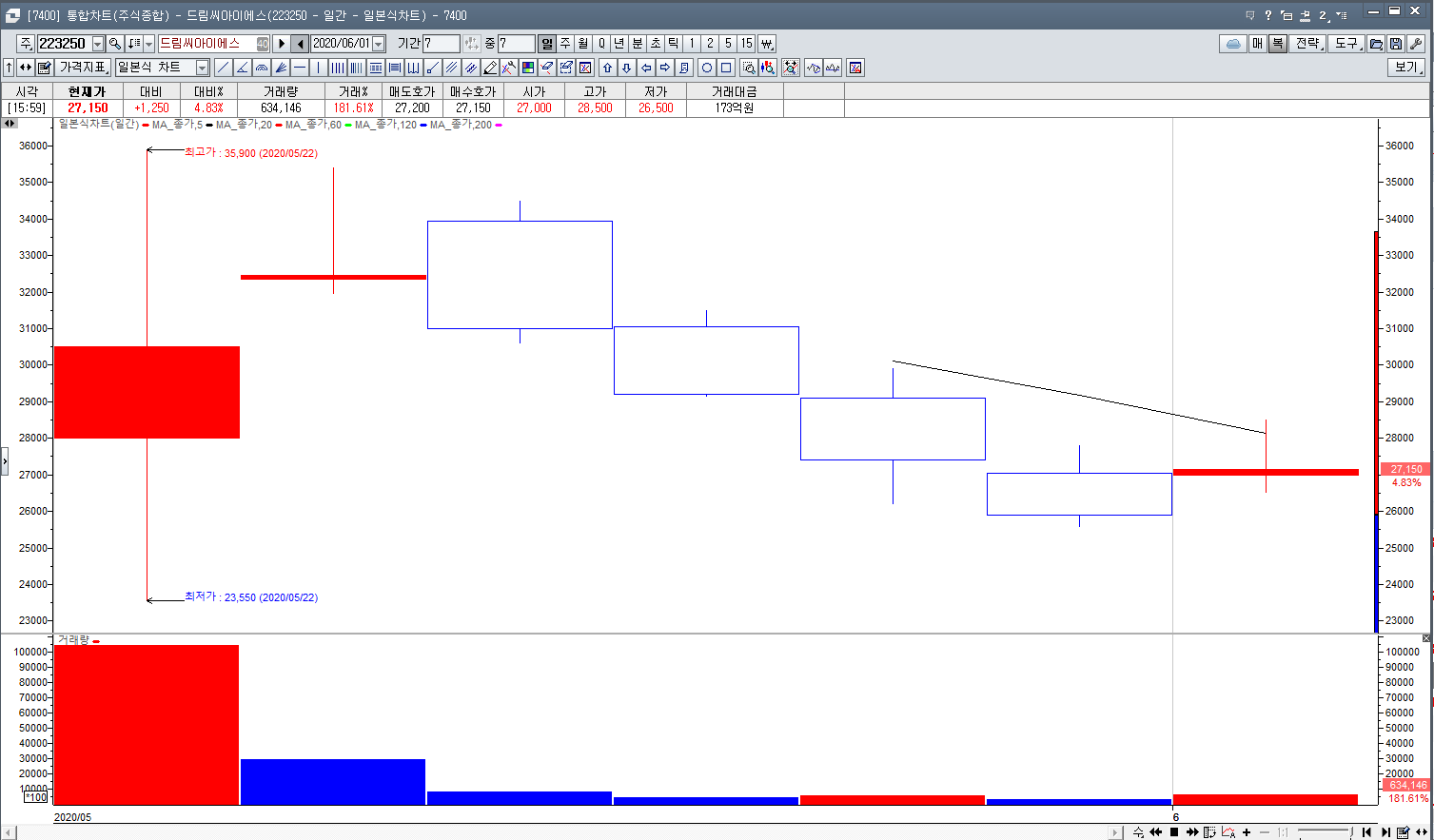Go to next stock with right arrow

click(281, 44)
